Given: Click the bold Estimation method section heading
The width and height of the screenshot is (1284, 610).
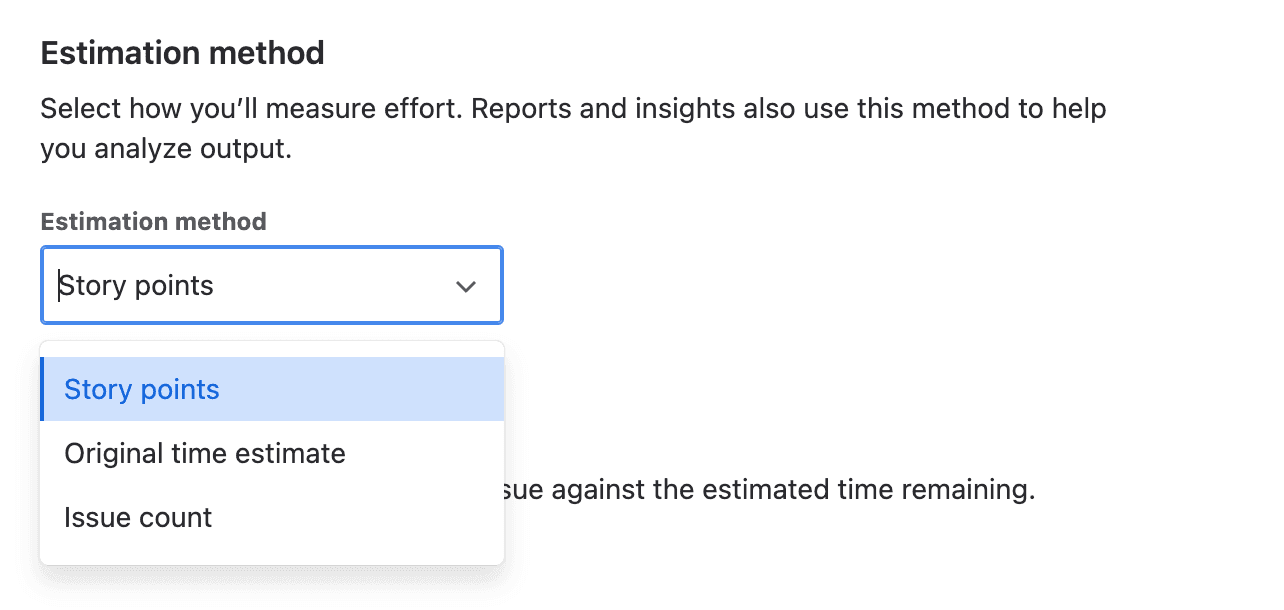Looking at the screenshot, I should 182,52.
